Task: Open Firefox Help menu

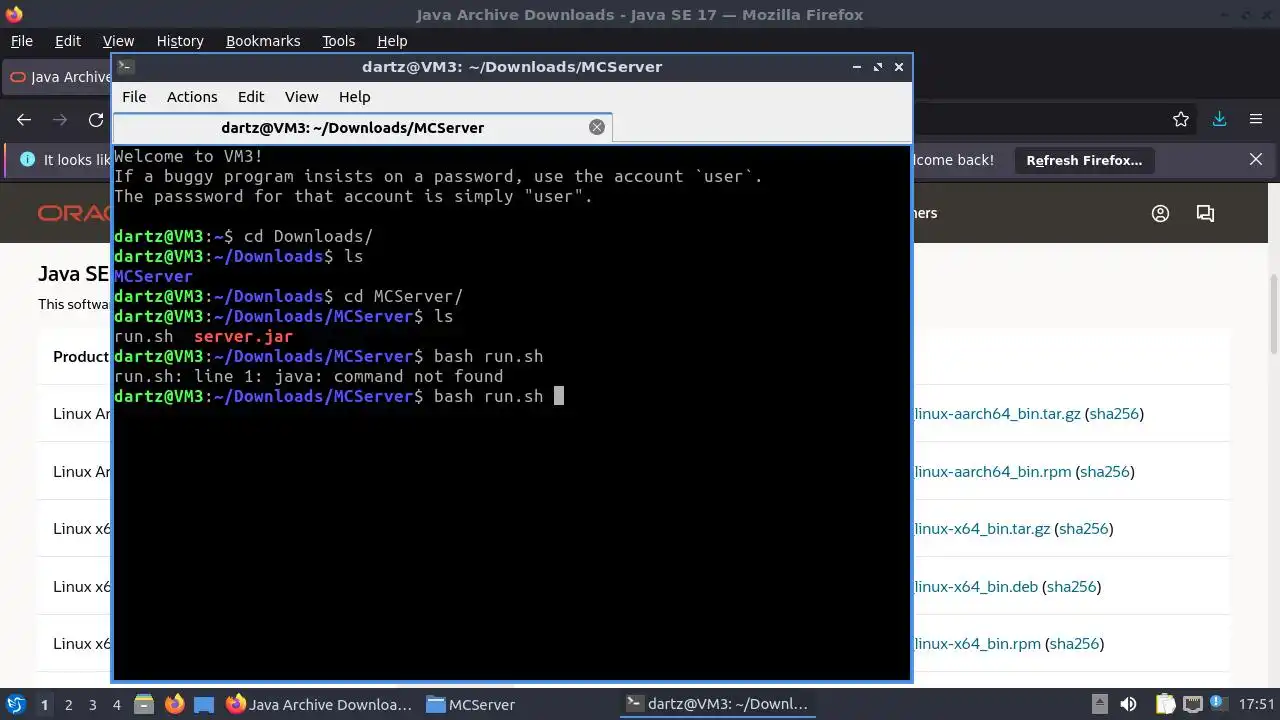Action: pyautogui.click(x=392, y=41)
